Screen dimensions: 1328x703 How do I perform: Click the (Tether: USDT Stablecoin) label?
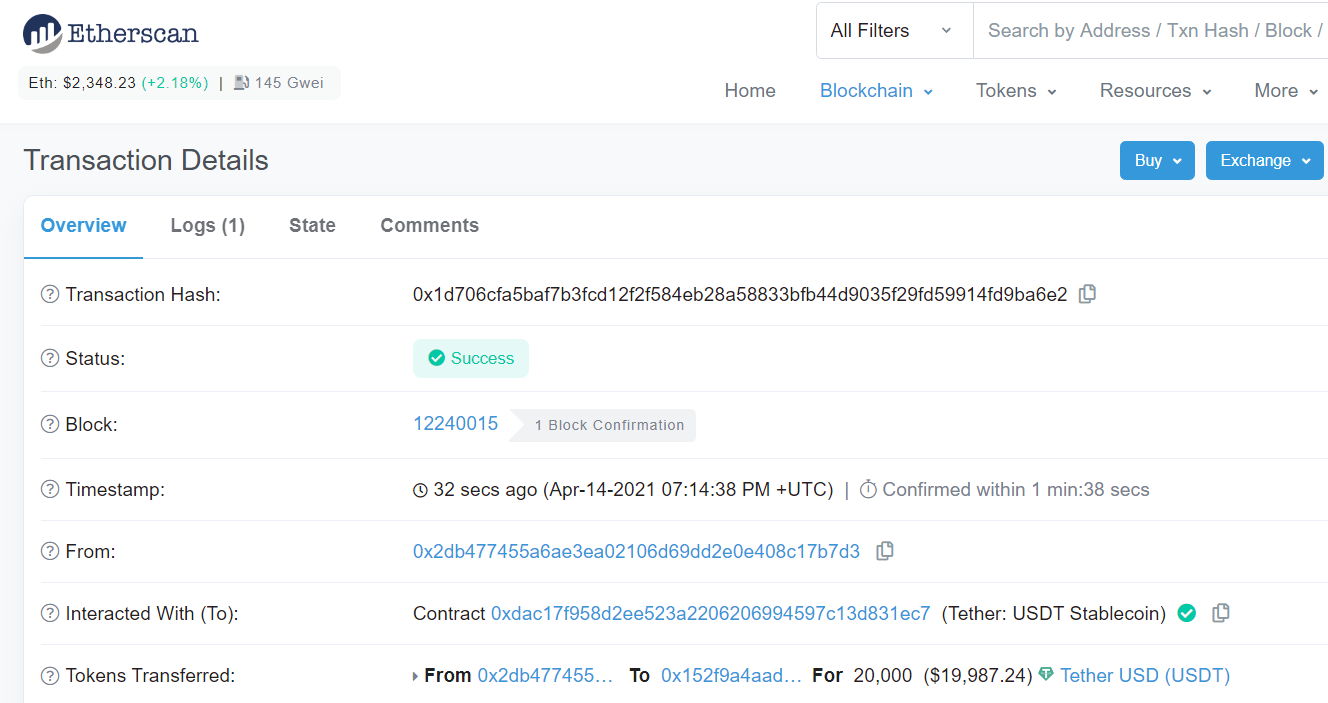[1054, 613]
